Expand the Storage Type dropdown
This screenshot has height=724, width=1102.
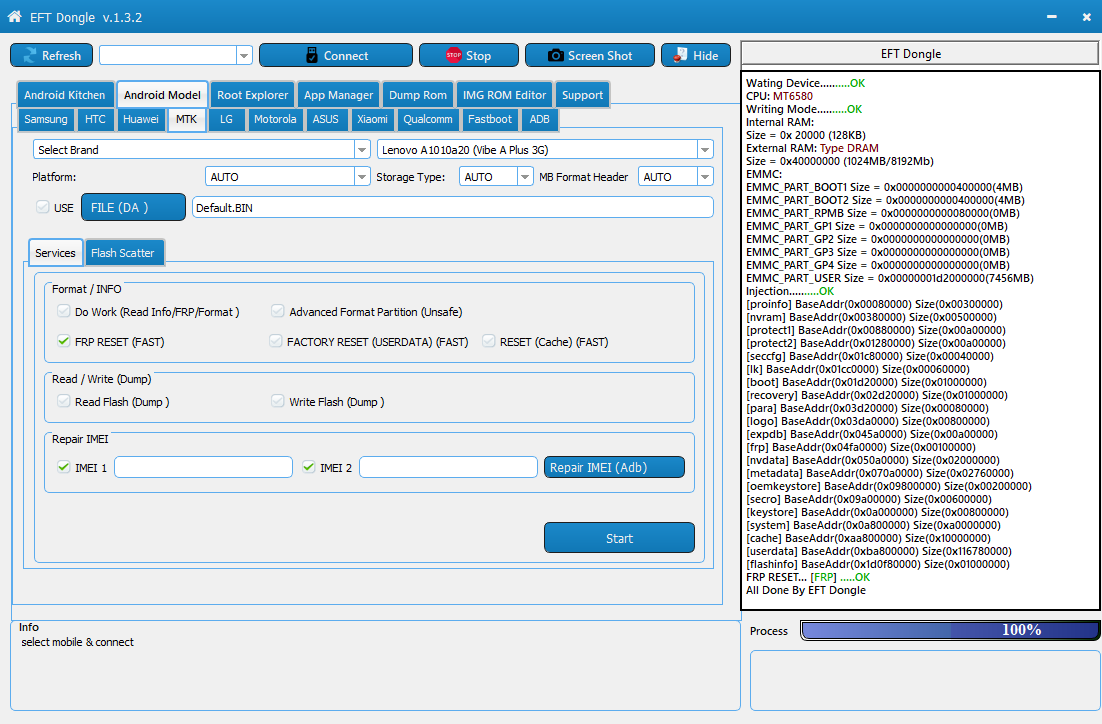[525, 177]
